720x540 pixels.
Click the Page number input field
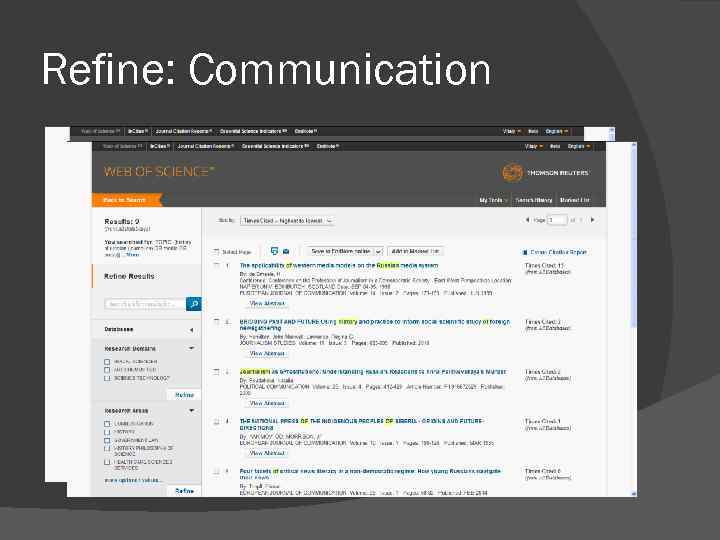point(557,220)
